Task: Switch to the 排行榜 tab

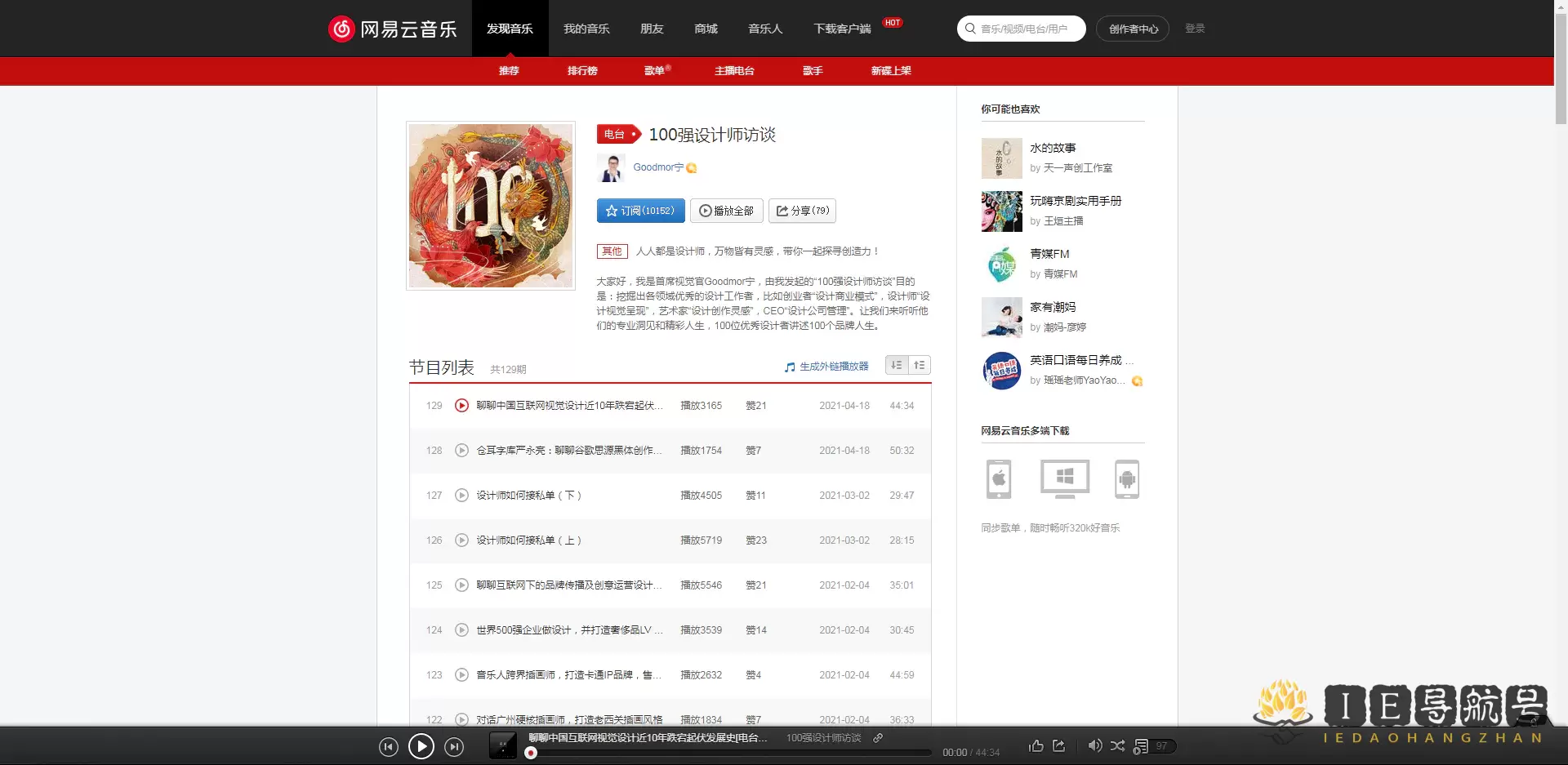Action: (x=581, y=71)
